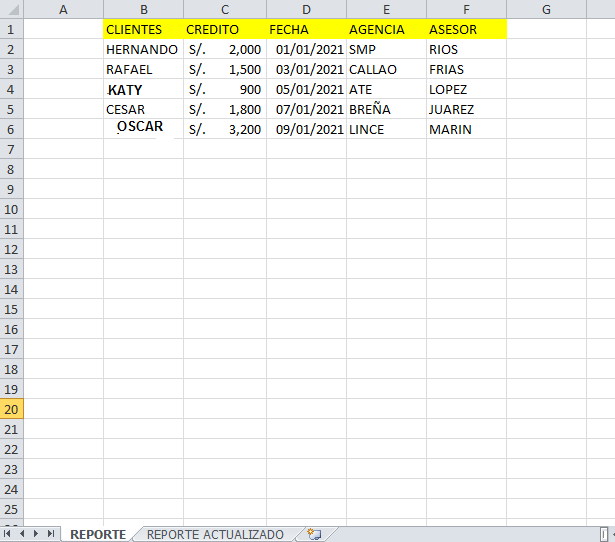The image size is (615, 542).
Task: Click the LINCE agency cell
Action: 387,129
